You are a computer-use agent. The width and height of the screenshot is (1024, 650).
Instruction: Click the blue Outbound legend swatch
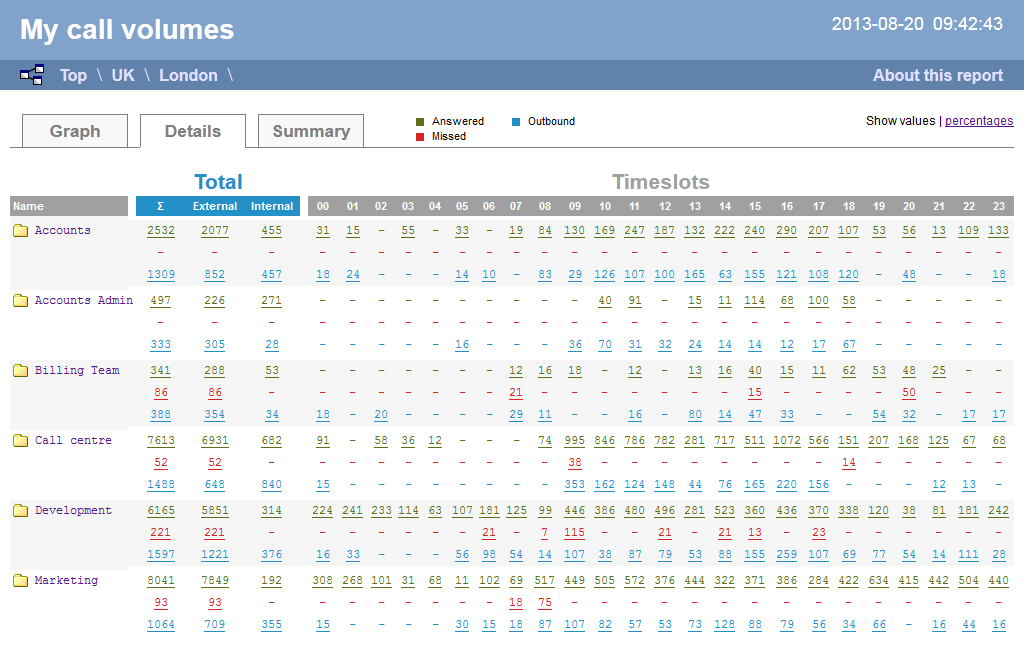516,122
